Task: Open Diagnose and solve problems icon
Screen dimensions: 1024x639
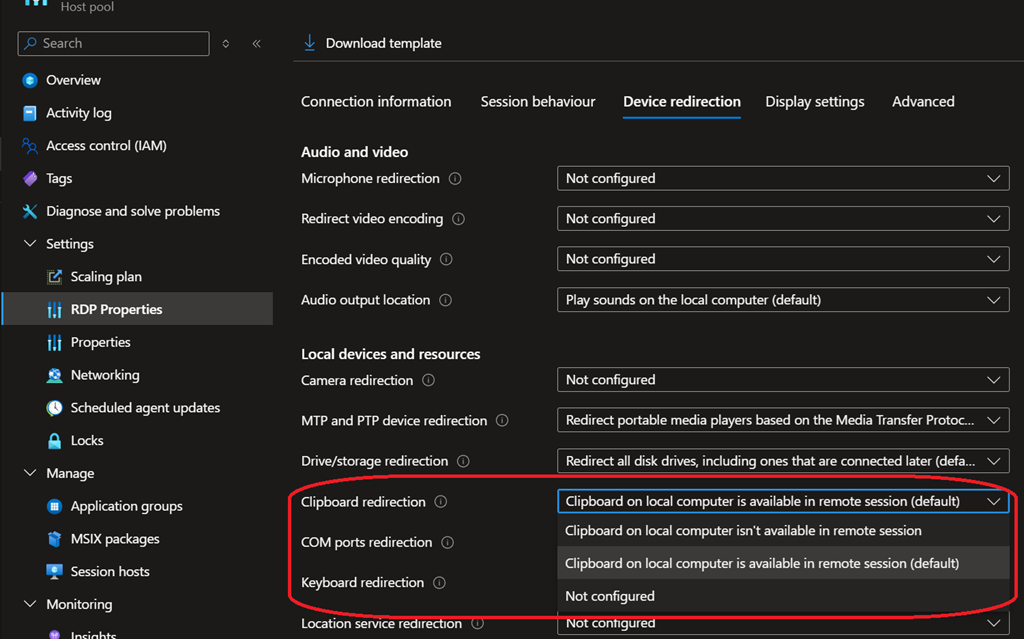Action: click(30, 212)
